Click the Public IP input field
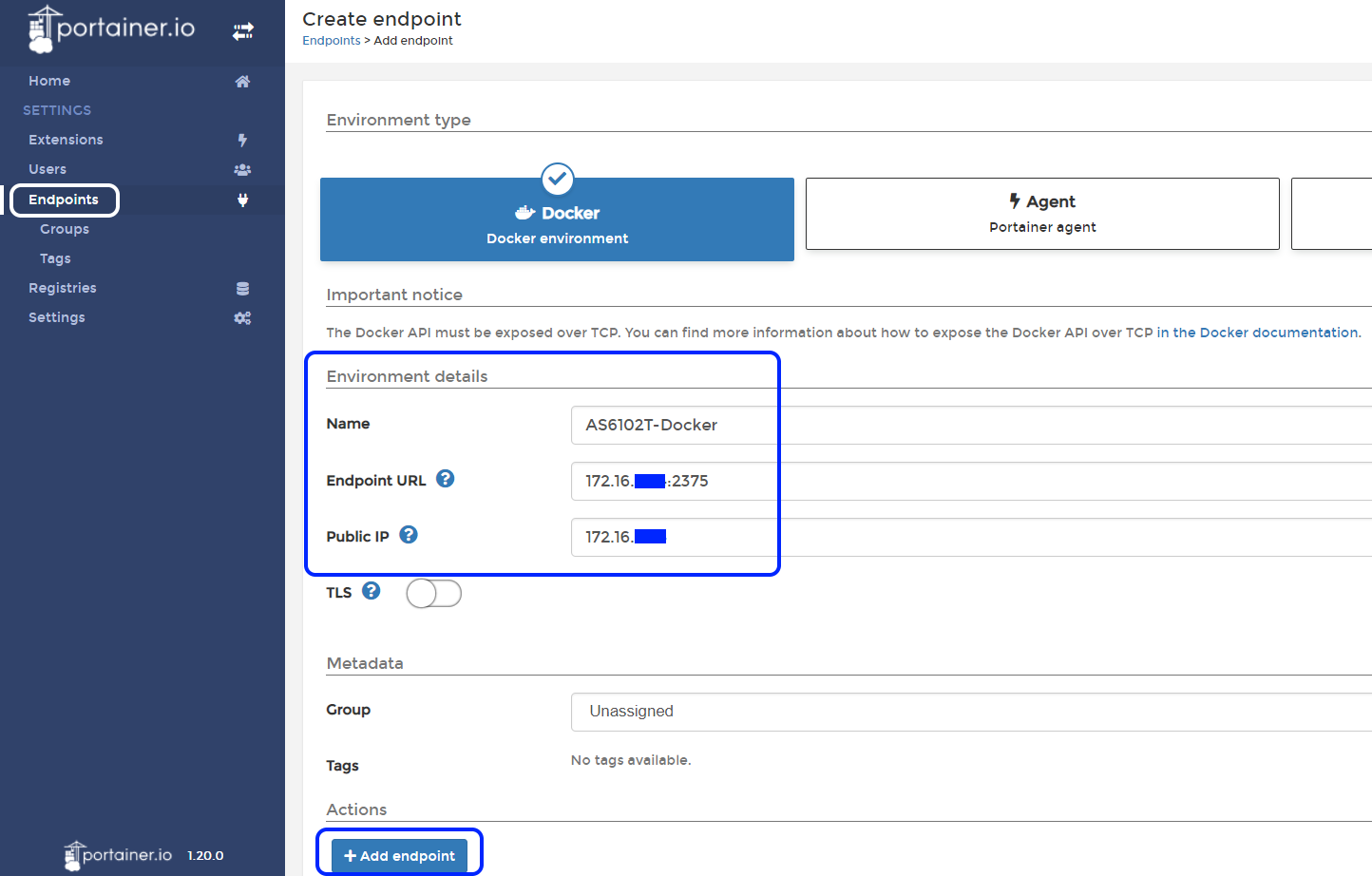Image resolution: width=1372 pixels, height=876 pixels. 971,537
